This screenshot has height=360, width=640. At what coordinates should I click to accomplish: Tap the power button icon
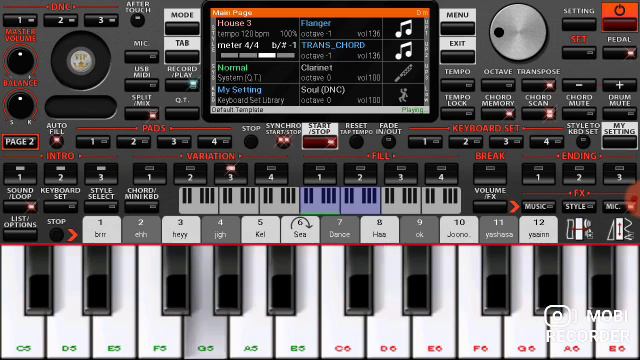[x=619, y=11]
